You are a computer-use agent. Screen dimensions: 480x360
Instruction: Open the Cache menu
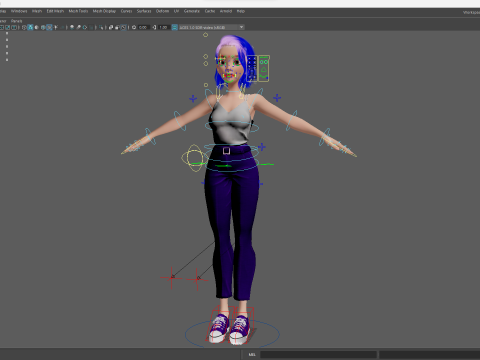coord(210,11)
